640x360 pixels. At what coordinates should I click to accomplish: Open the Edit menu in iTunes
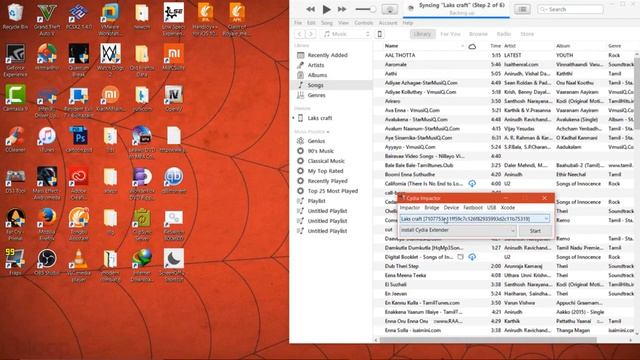[311, 23]
